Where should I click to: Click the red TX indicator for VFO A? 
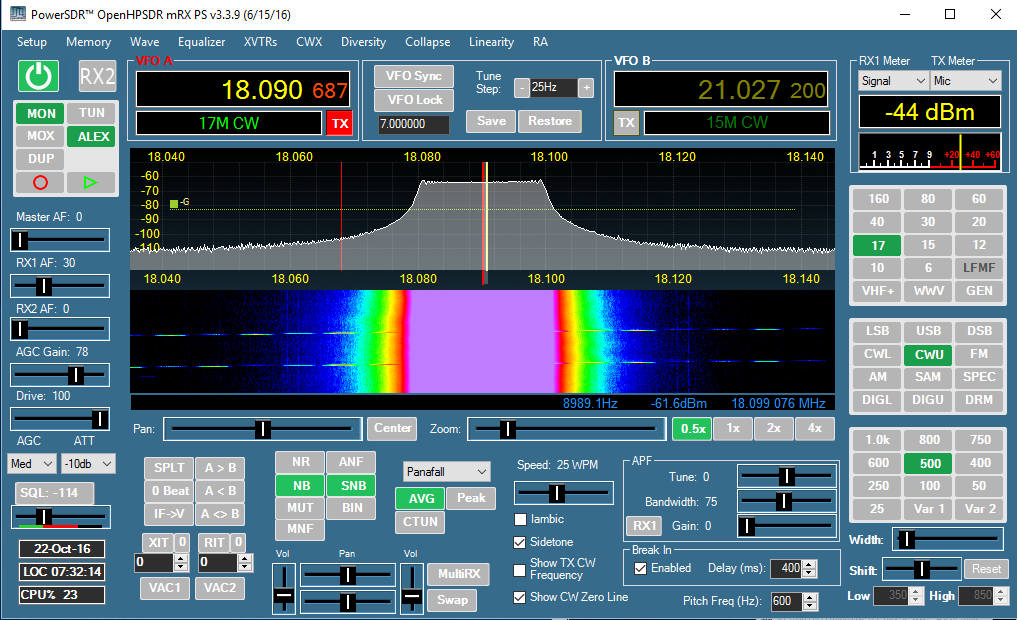pos(340,123)
